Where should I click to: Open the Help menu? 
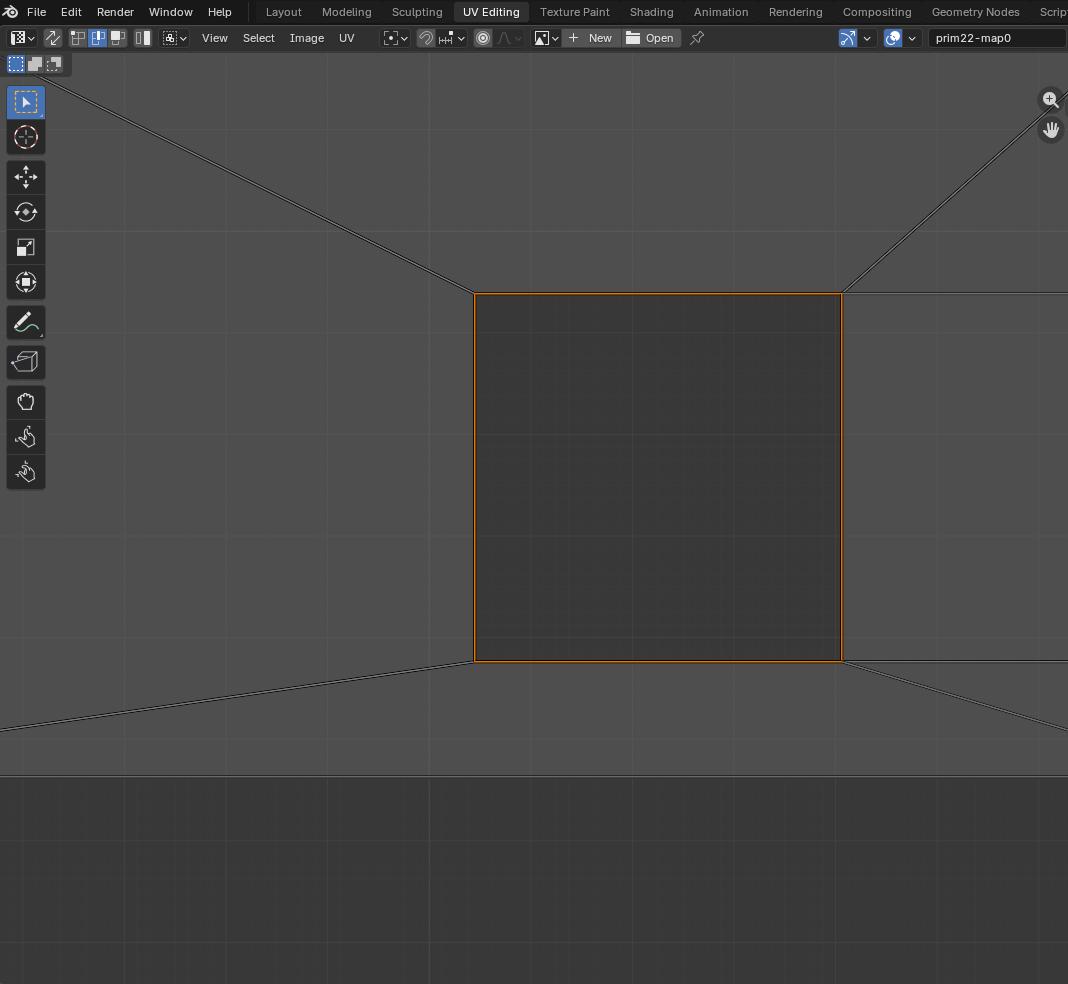pyautogui.click(x=219, y=12)
